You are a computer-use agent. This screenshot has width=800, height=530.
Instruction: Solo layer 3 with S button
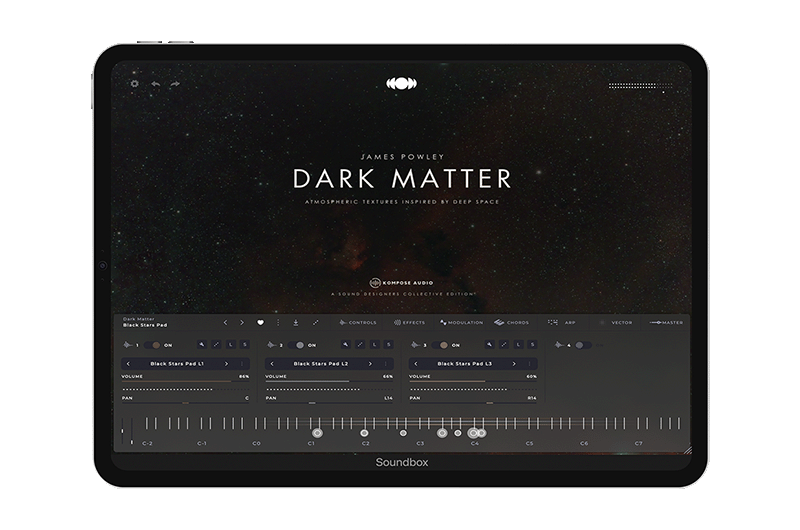click(533, 345)
